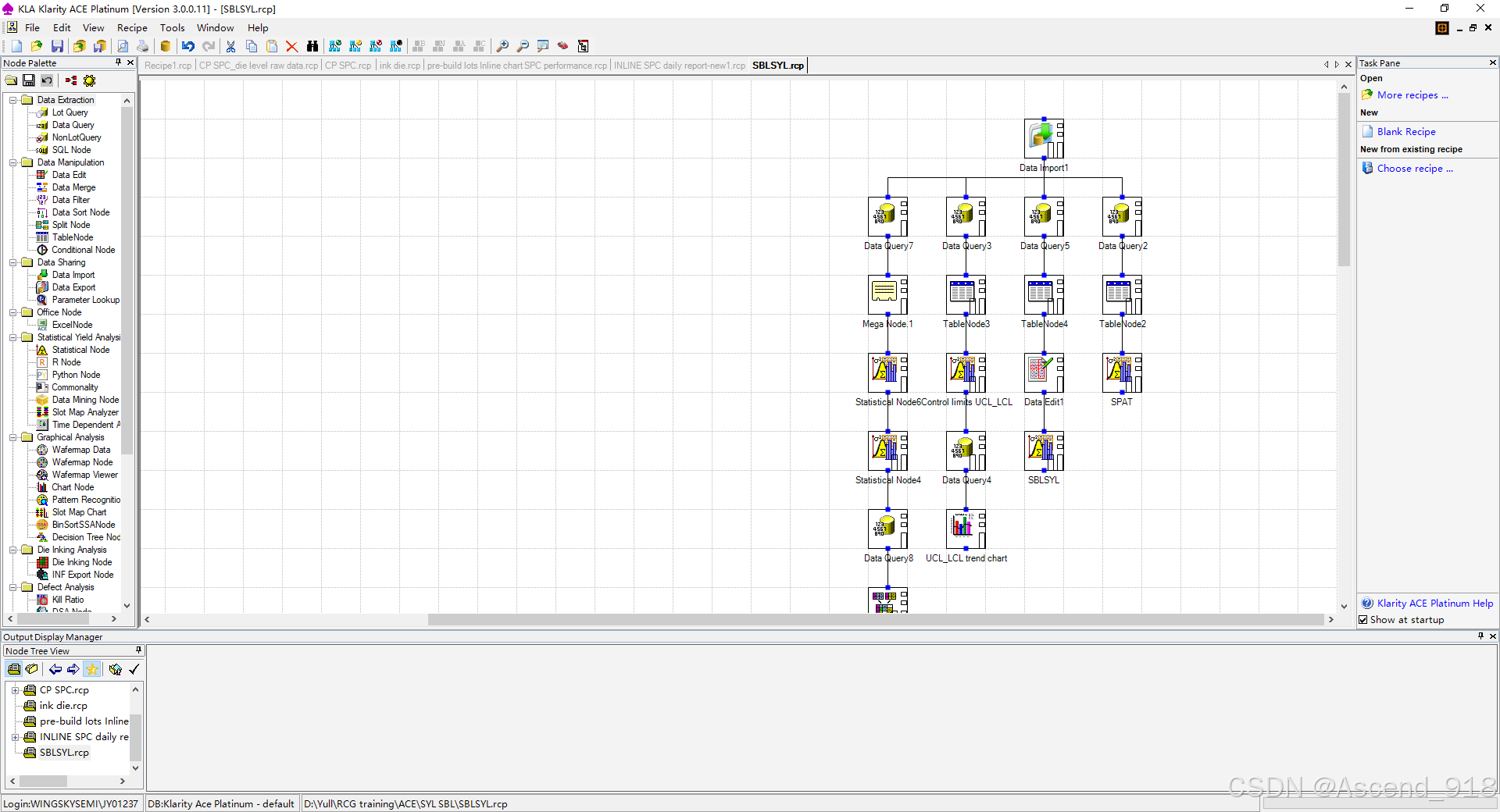
Task: Expand INLINE SPC daily report tree item
Action: 15,737
